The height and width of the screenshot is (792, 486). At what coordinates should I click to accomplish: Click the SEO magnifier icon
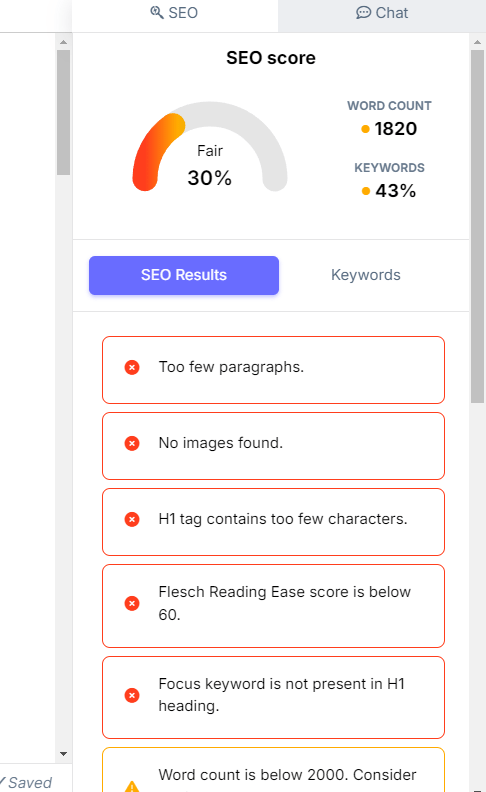[x=157, y=13]
